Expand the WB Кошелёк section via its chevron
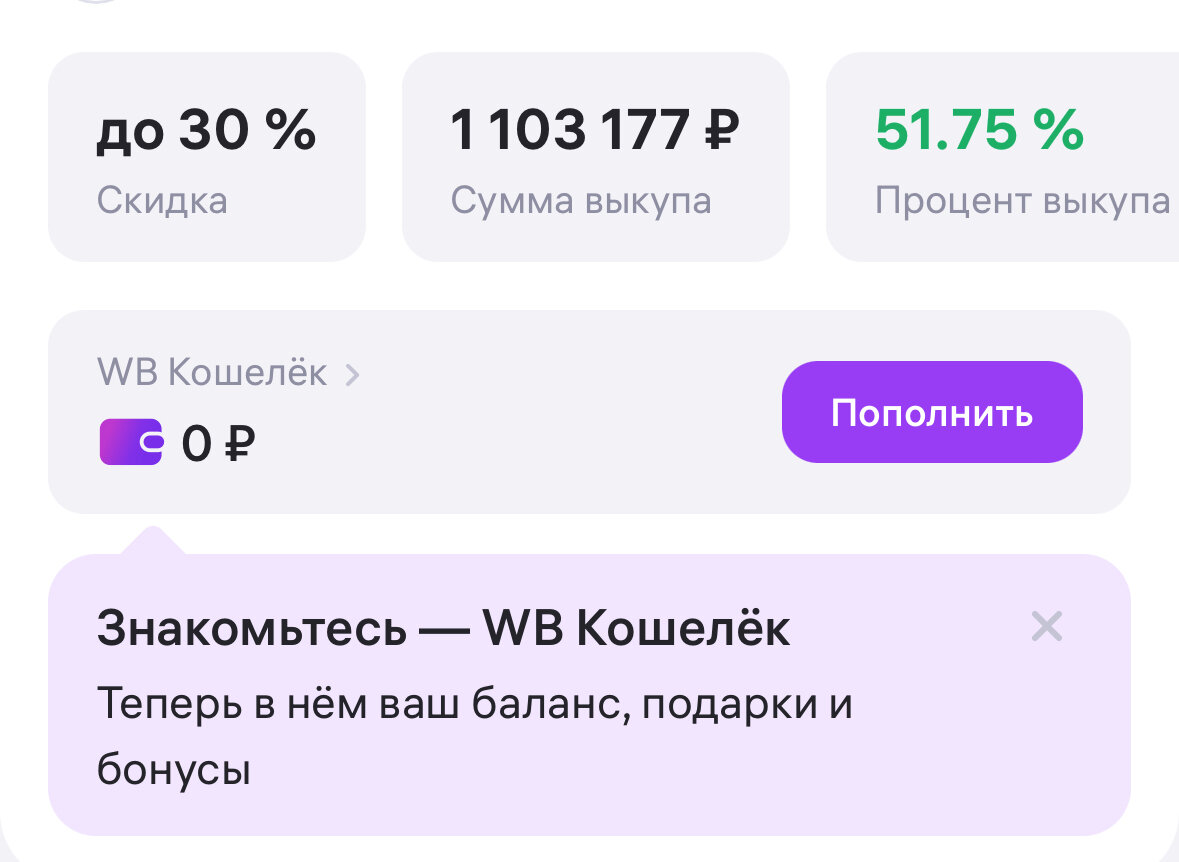1179x862 pixels. pyautogui.click(x=352, y=373)
